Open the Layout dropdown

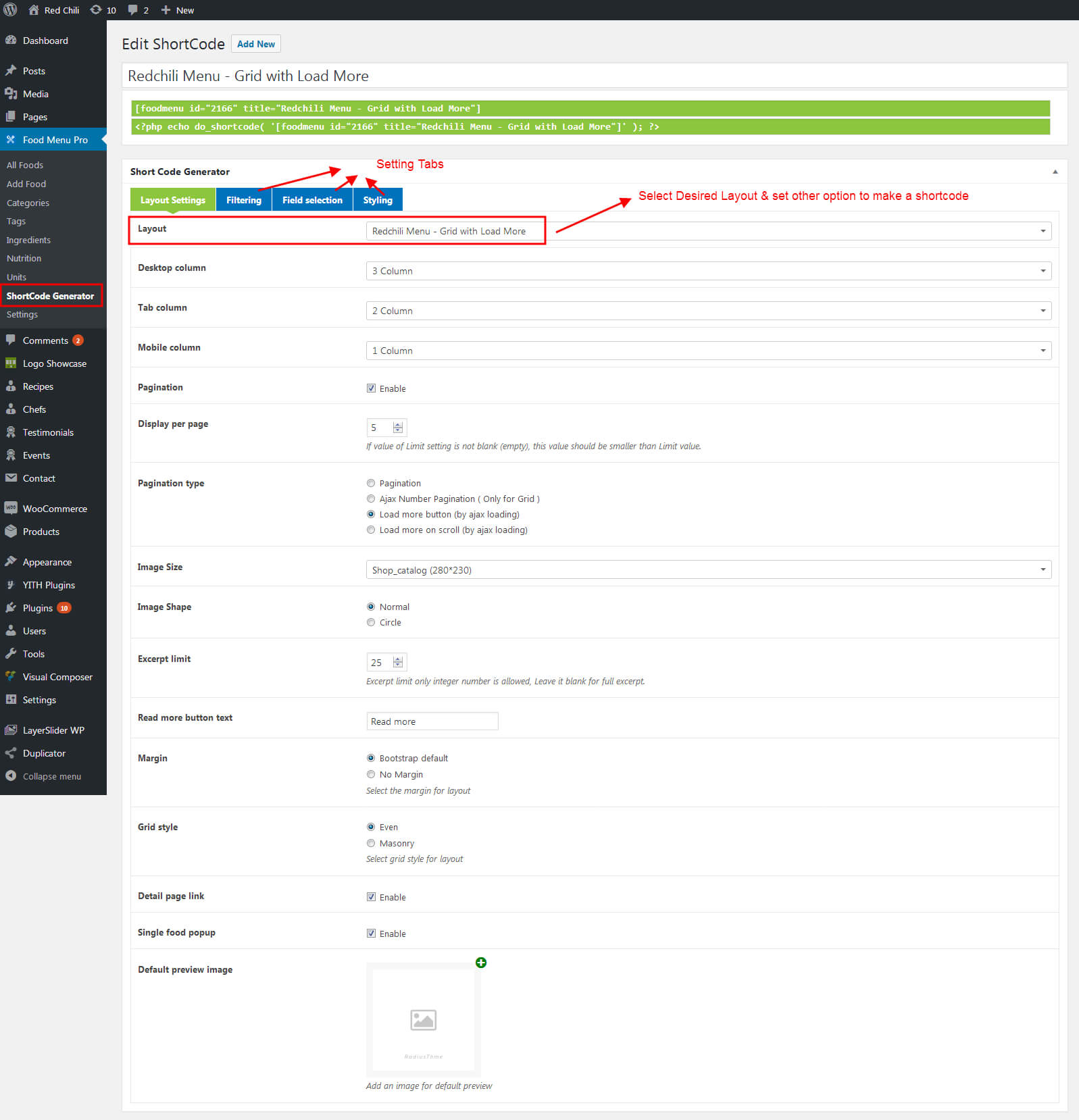point(709,231)
